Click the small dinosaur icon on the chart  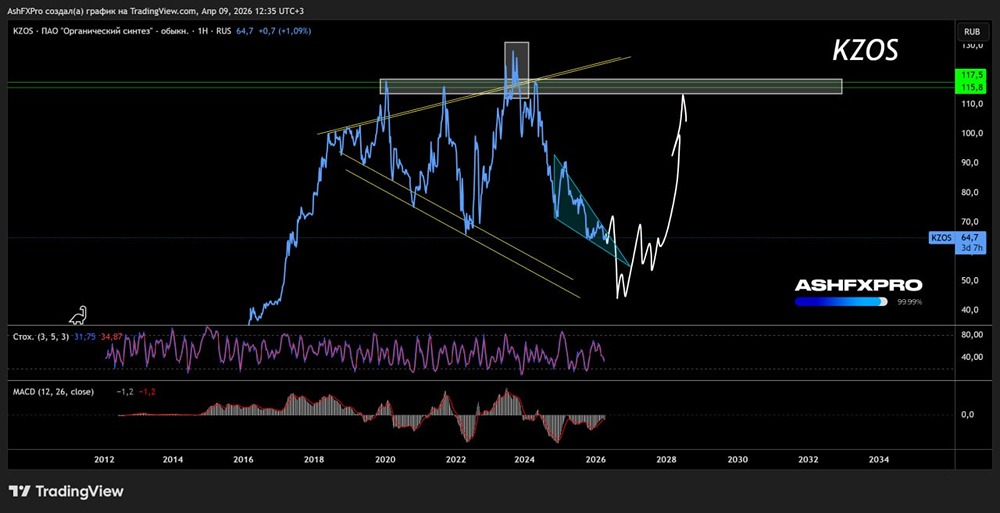78,315
